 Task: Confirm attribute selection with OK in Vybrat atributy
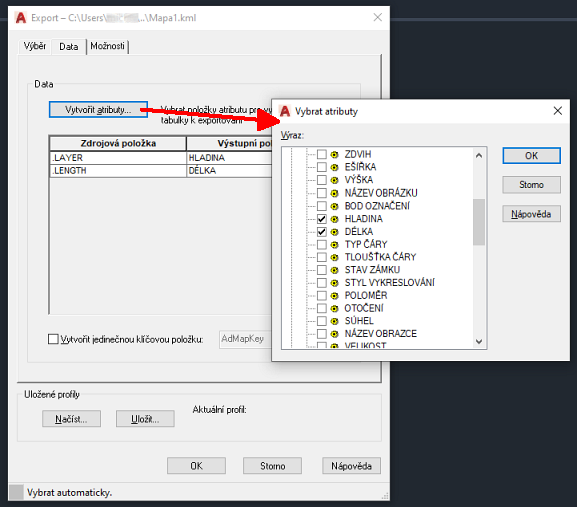click(531, 156)
